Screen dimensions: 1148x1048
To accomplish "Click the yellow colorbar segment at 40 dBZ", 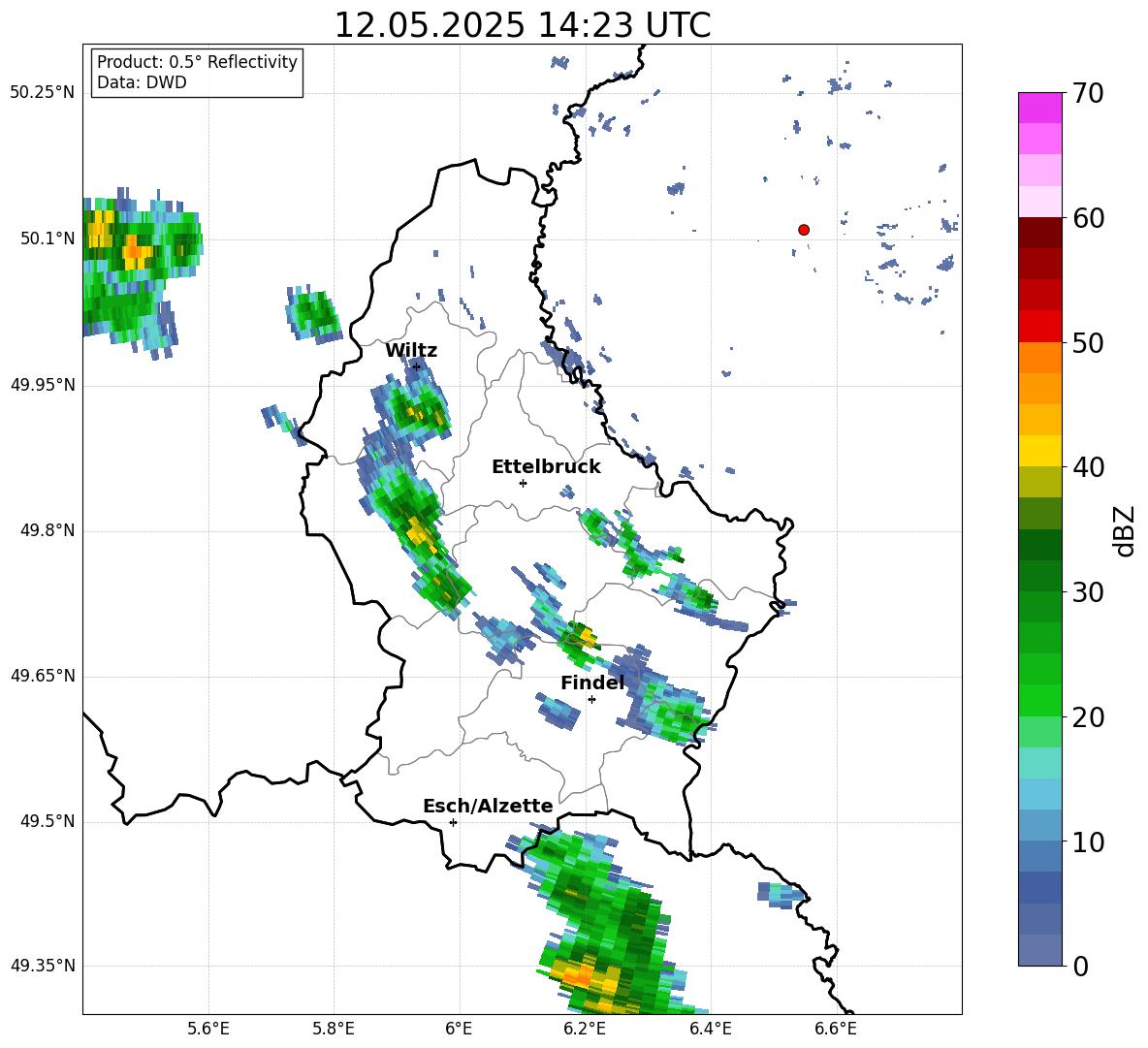I will pos(1039,451).
